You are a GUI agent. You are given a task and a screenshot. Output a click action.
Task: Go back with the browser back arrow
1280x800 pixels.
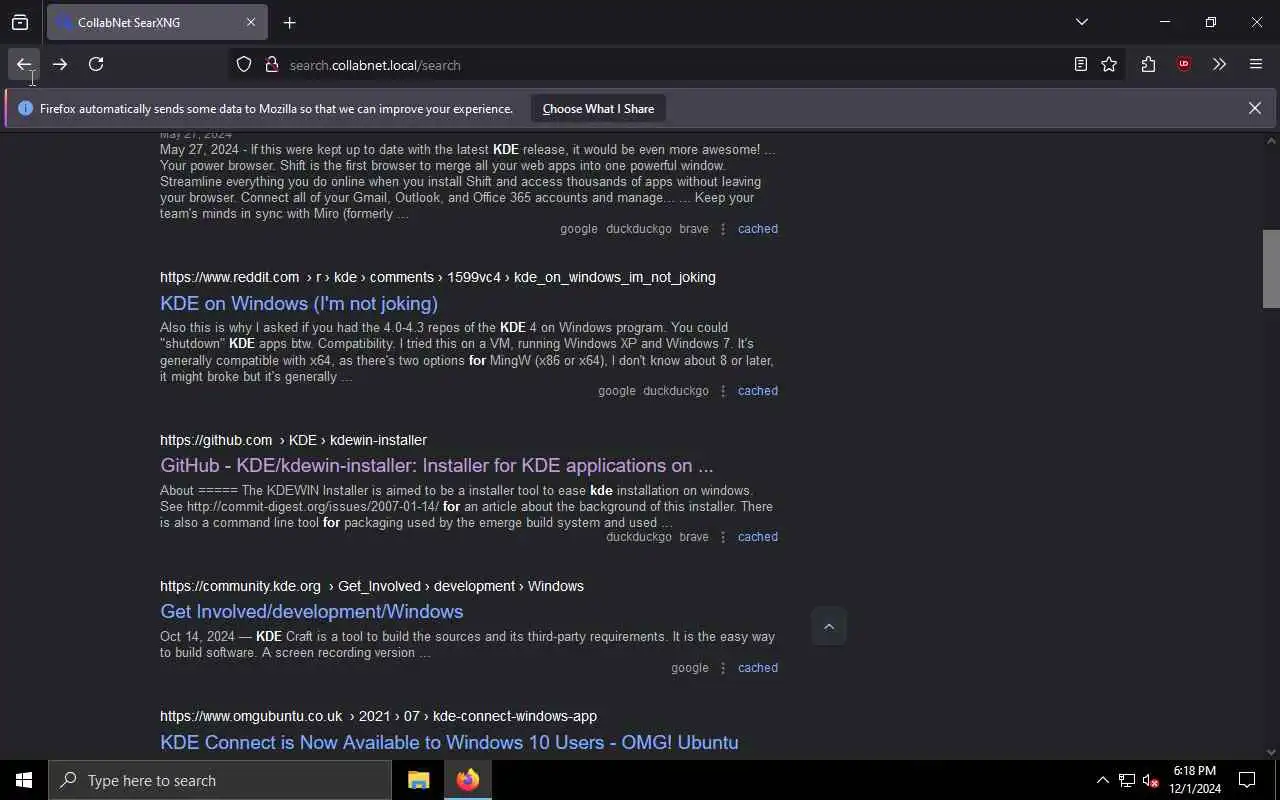coord(24,64)
